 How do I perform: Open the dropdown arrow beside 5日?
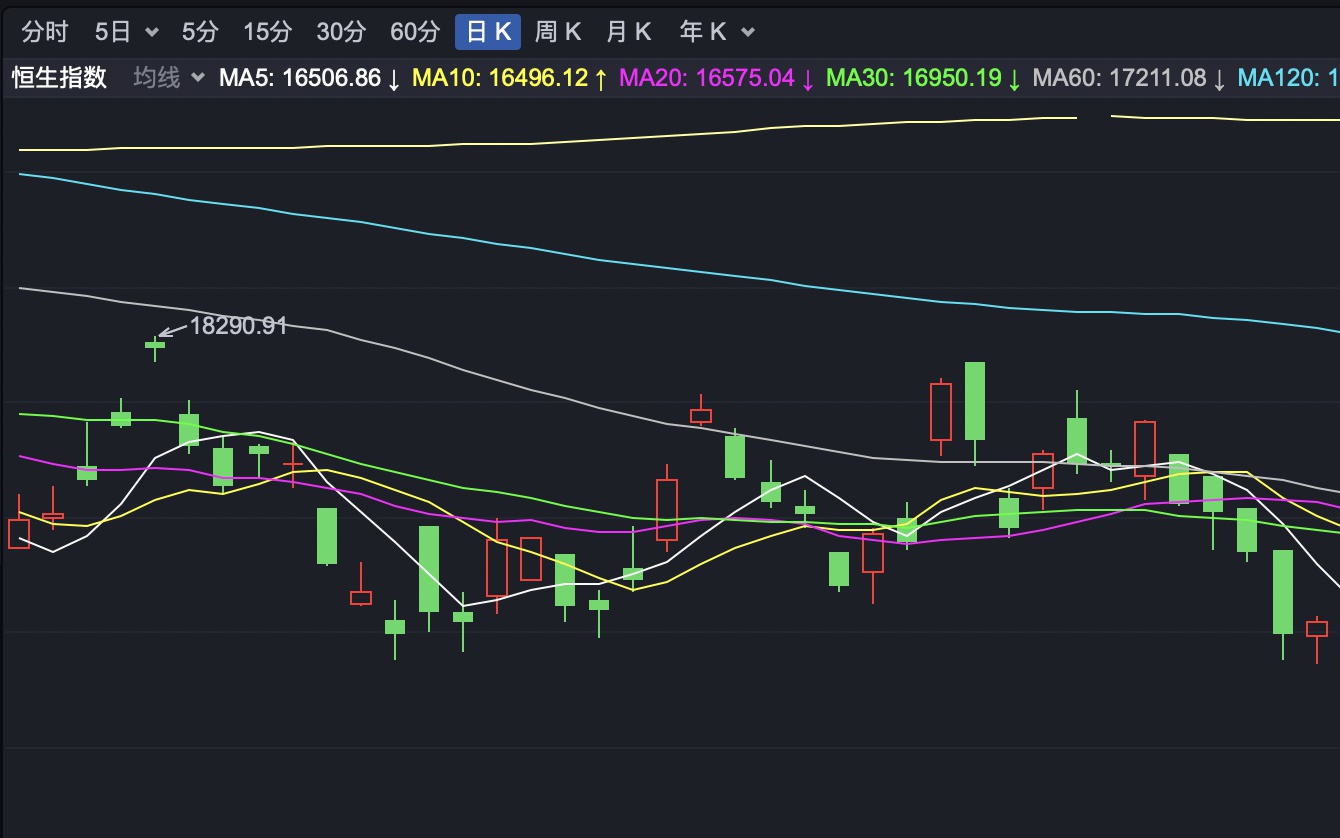(x=152, y=32)
